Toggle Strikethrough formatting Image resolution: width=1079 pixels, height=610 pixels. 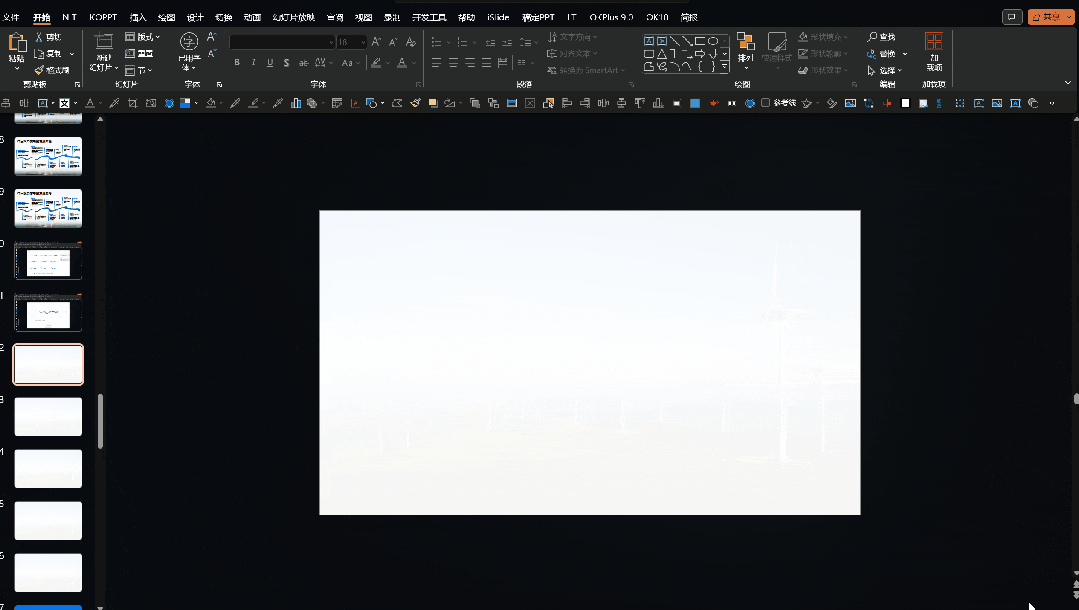tap(303, 63)
